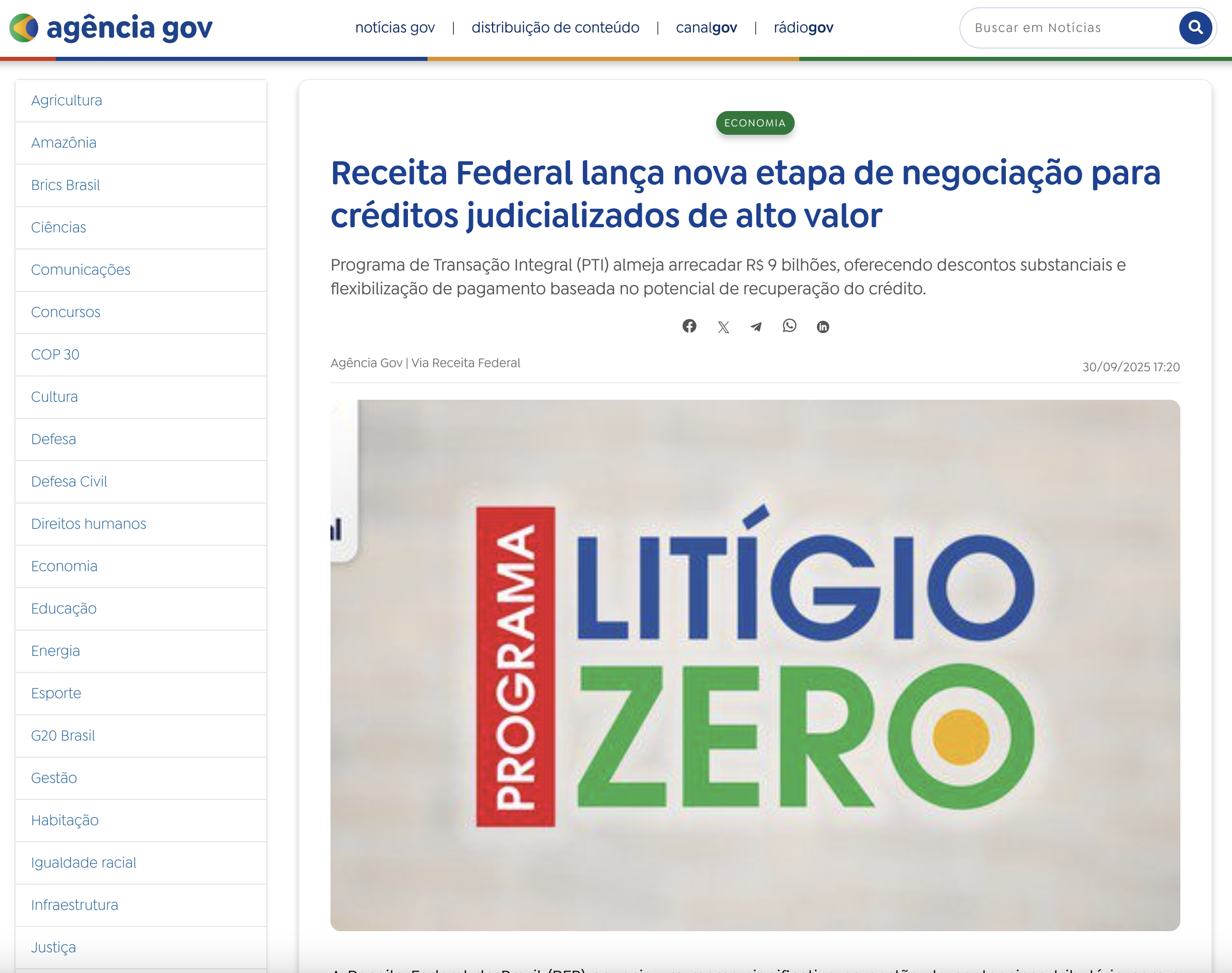The width and height of the screenshot is (1232, 973).
Task: Open the Brics Brasil category
Action: [65, 184]
